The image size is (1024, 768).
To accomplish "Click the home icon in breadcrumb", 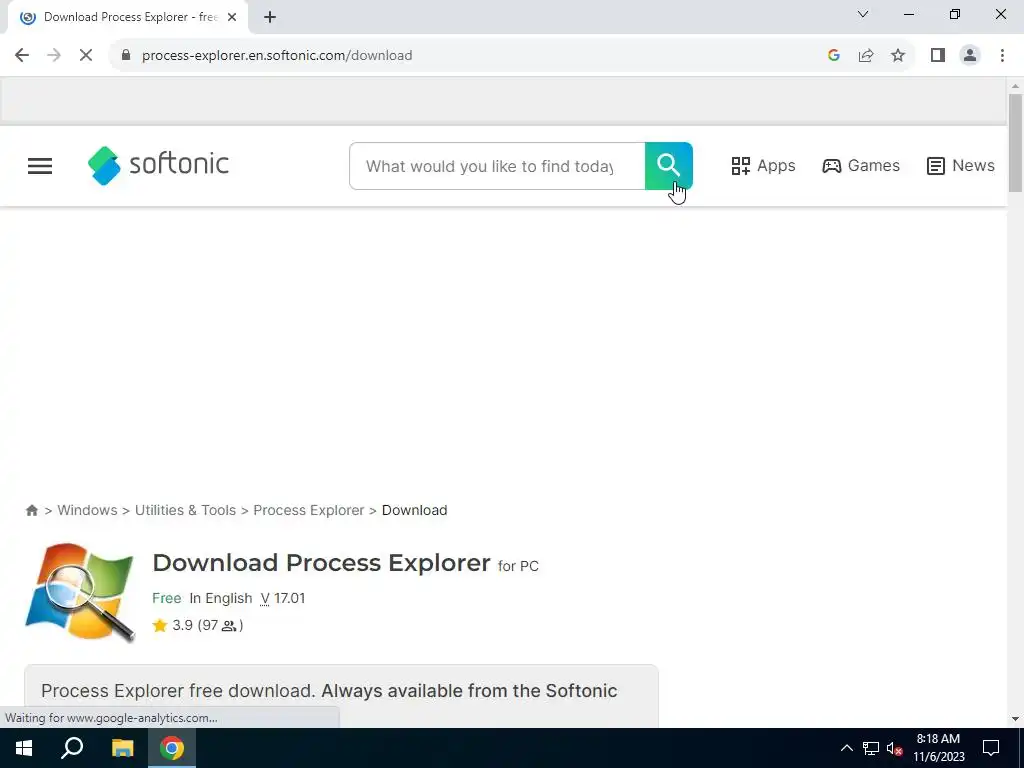I will 31,510.
